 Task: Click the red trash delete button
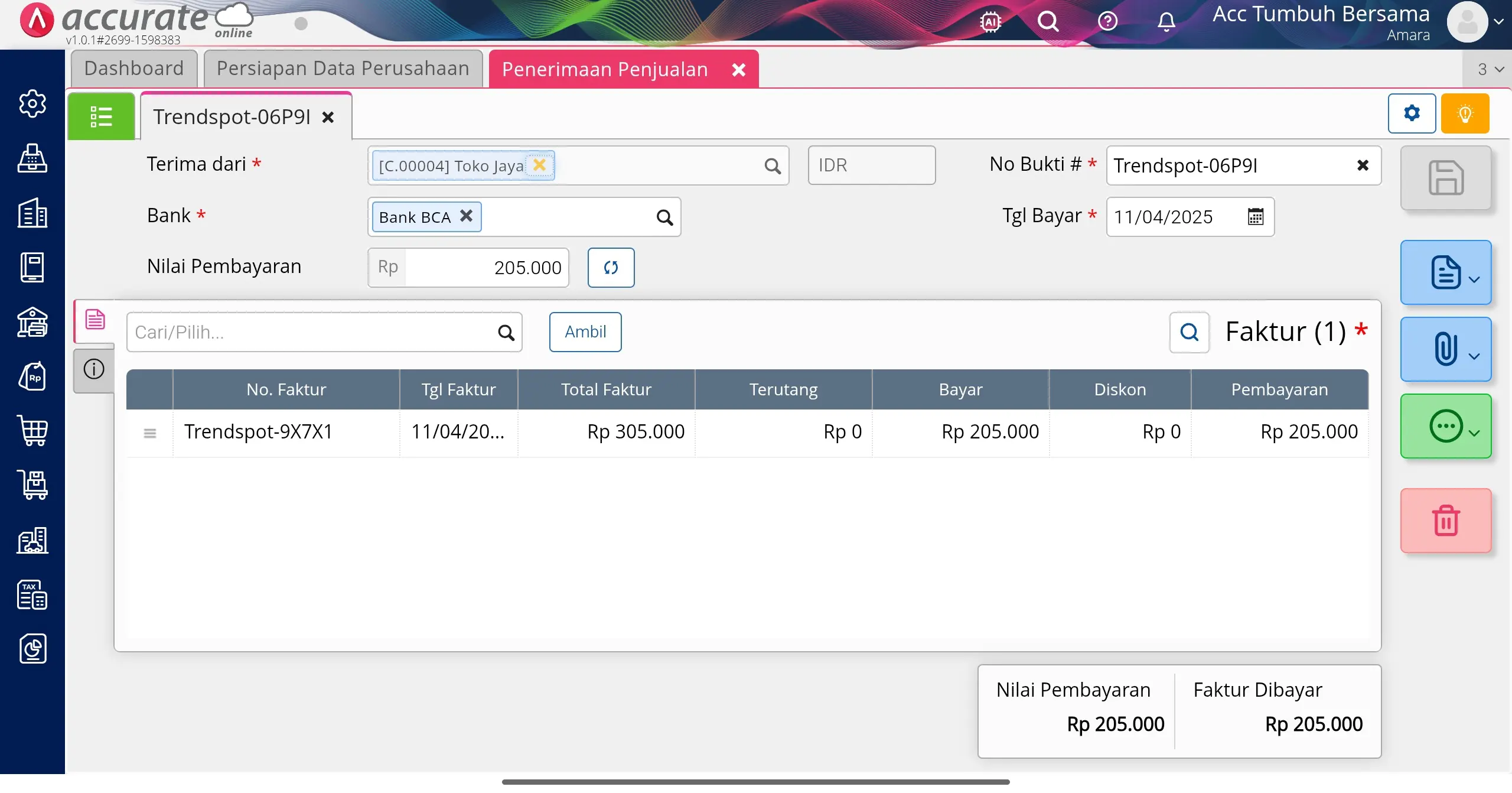(1446, 521)
